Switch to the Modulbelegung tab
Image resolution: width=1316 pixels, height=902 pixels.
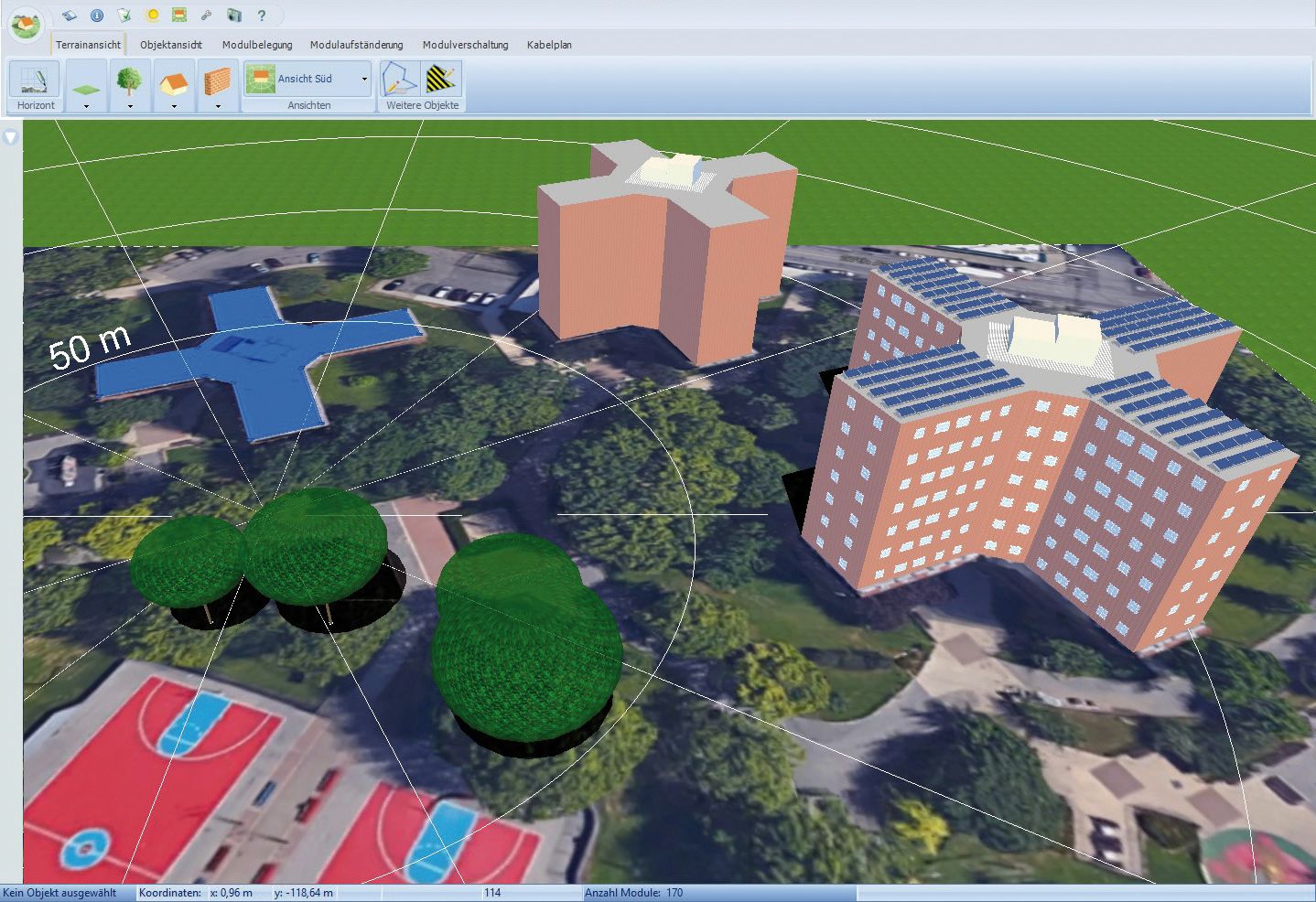click(257, 45)
